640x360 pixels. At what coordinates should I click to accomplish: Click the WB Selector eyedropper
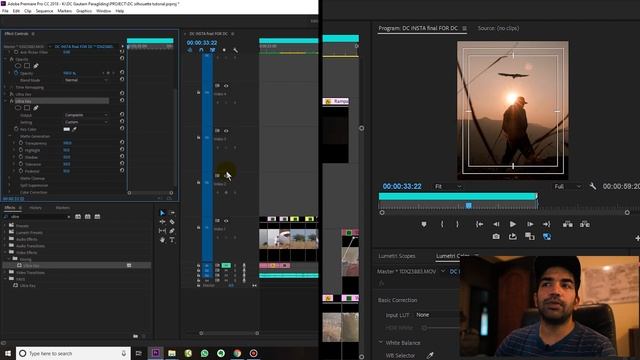[430, 356]
